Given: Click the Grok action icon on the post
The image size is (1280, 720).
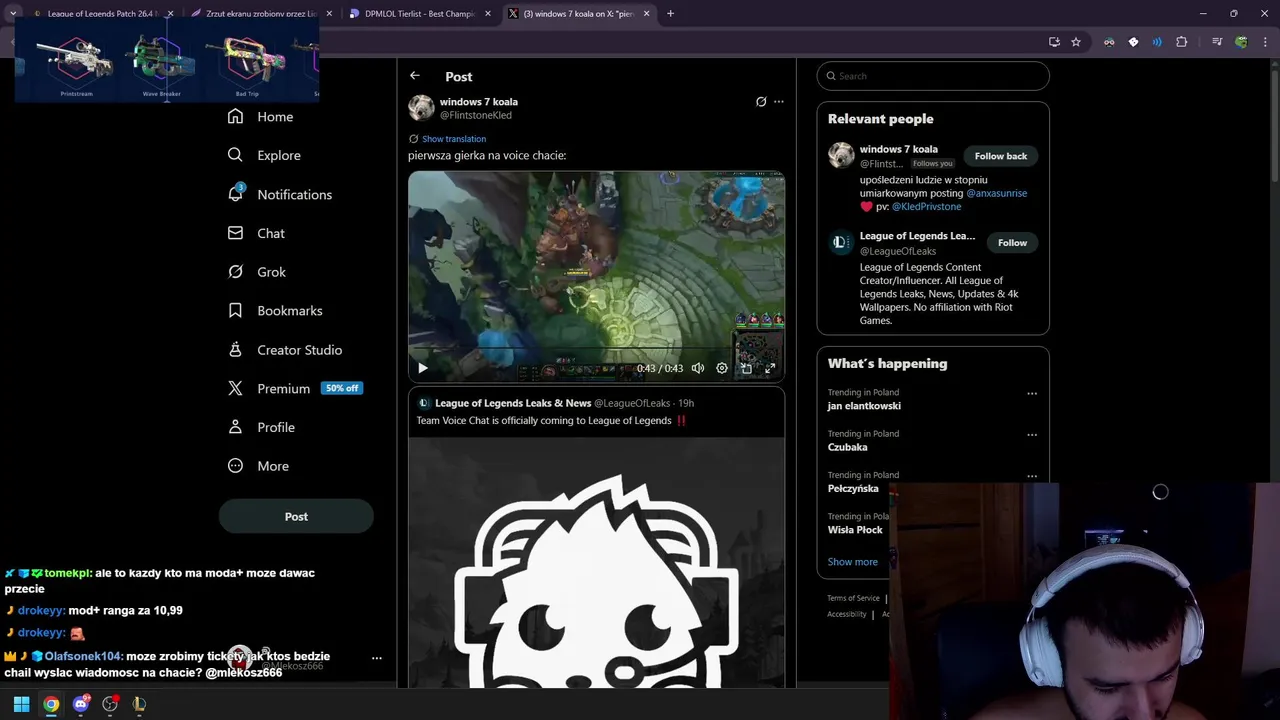Looking at the screenshot, I should pyautogui.click(x=761, y=102).
